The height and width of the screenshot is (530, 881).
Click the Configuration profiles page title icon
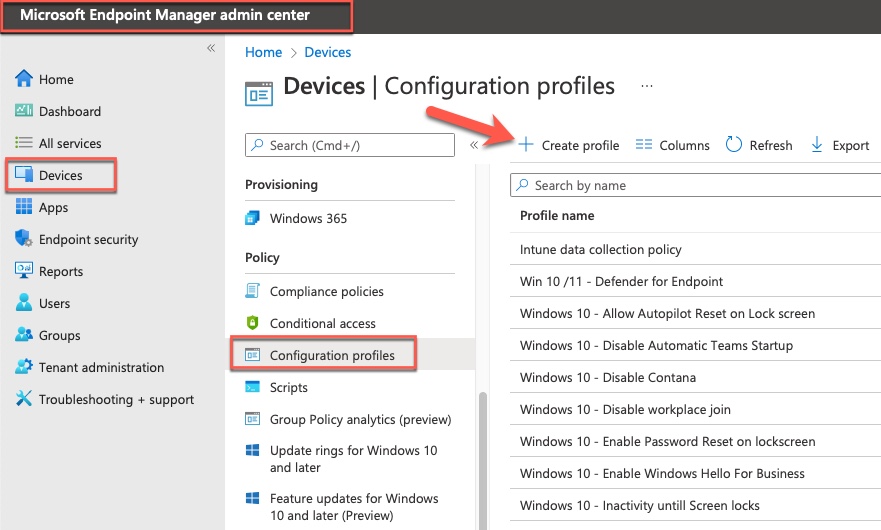pyautogui.click(x=259, y=94)
